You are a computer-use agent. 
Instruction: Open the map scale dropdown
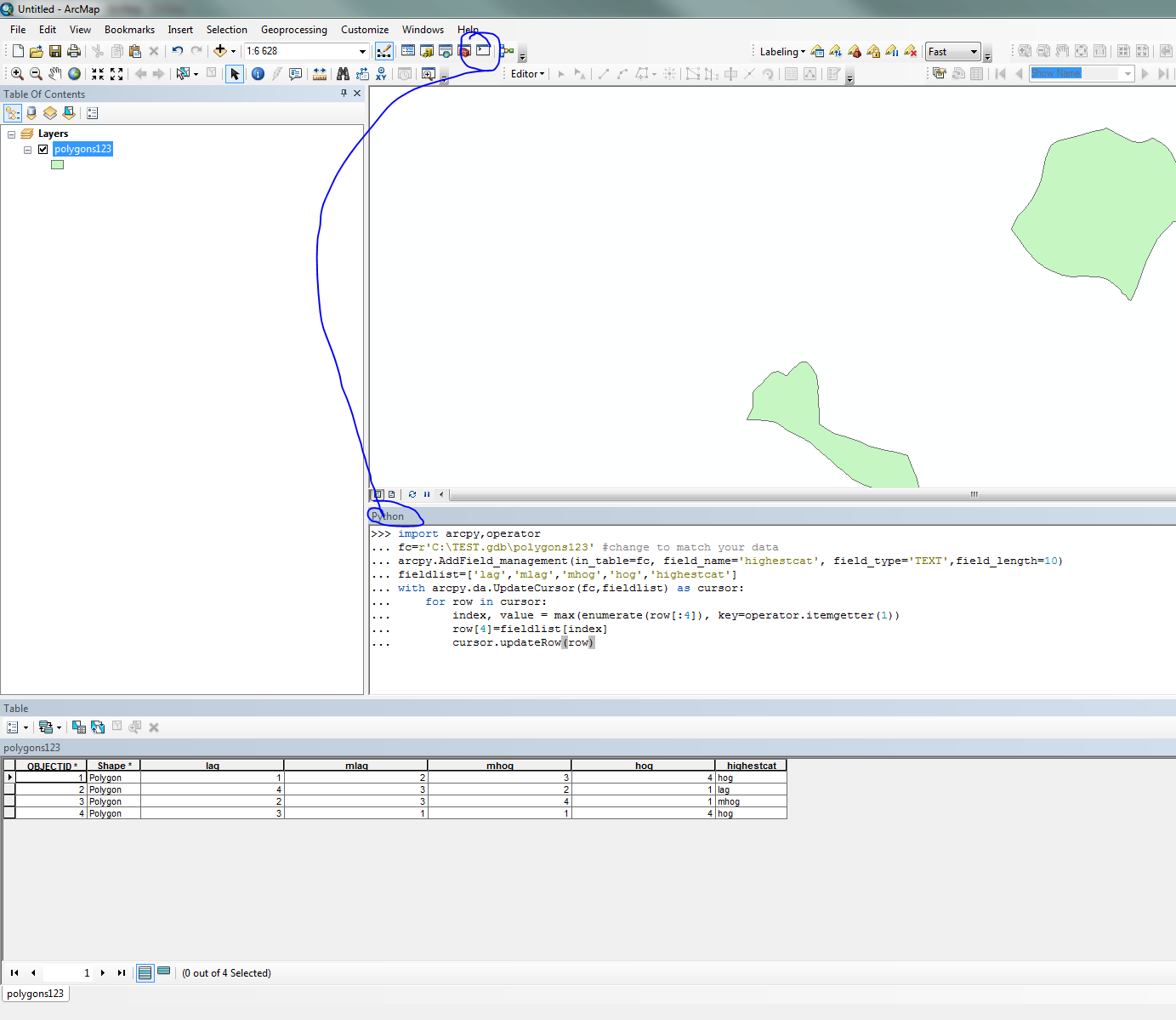click(362, 51)
